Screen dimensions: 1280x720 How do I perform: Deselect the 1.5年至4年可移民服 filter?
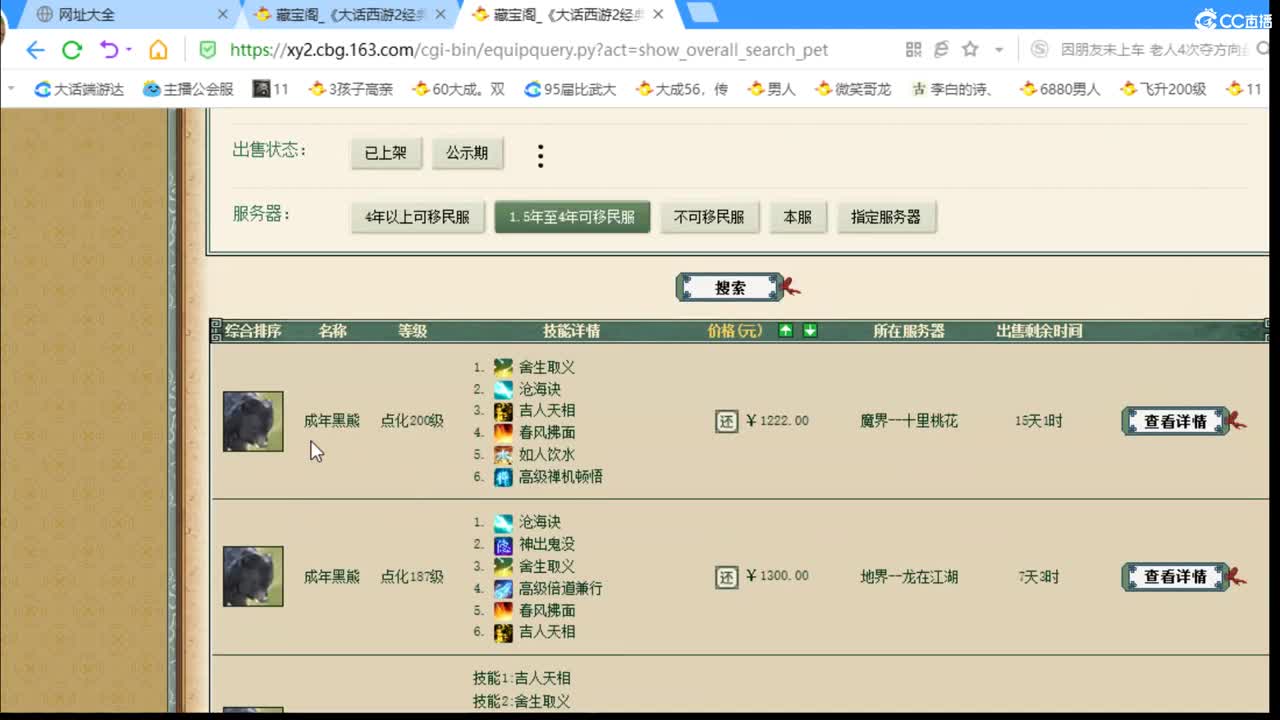coord(572,217)
